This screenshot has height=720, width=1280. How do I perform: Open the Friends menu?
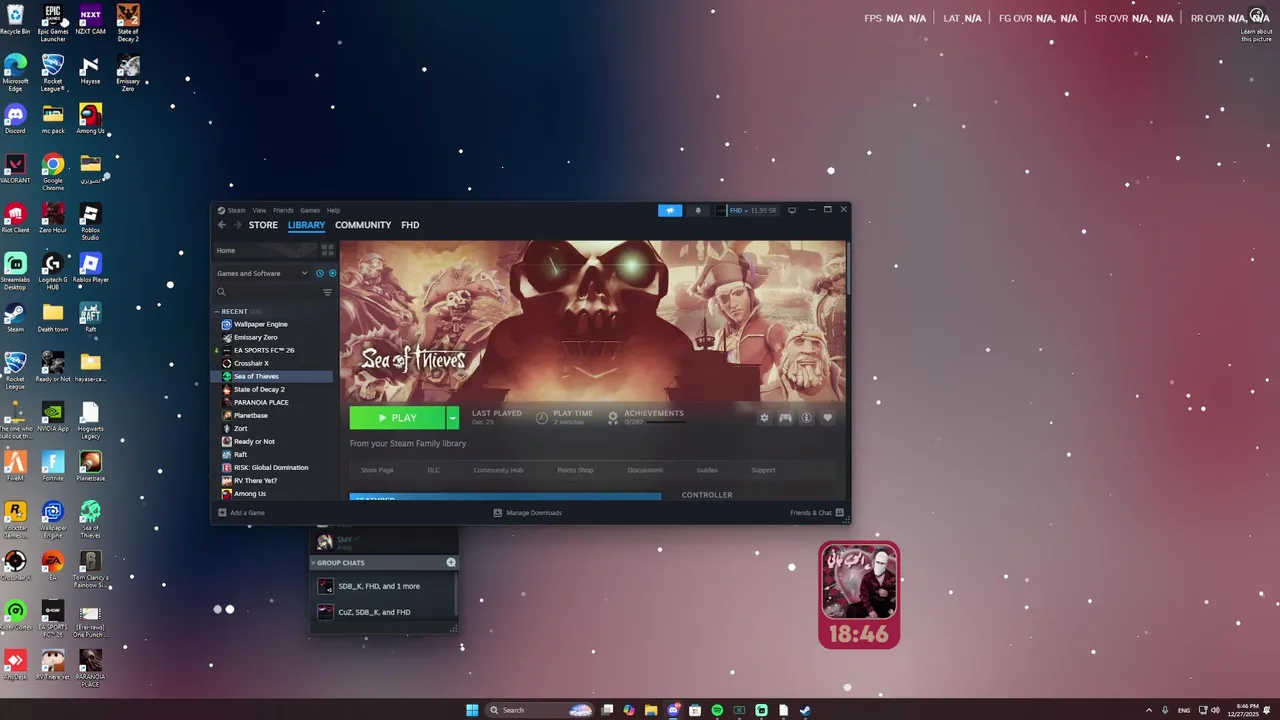pyautogui.click(x=283, y=210)
